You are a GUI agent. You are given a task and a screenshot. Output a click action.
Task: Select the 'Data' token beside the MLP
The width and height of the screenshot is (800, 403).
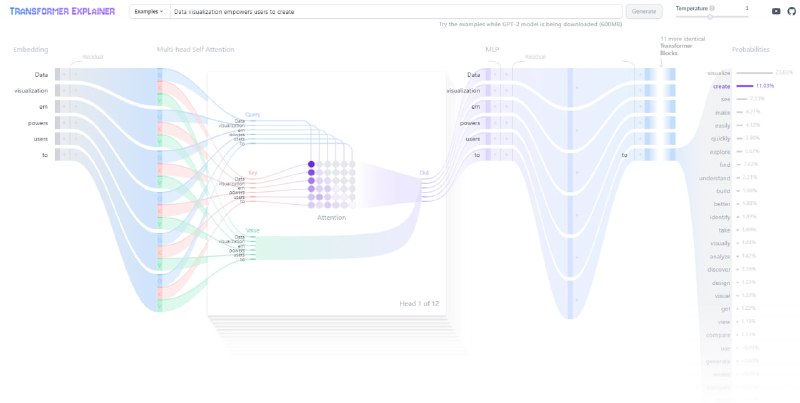(473, 74)
